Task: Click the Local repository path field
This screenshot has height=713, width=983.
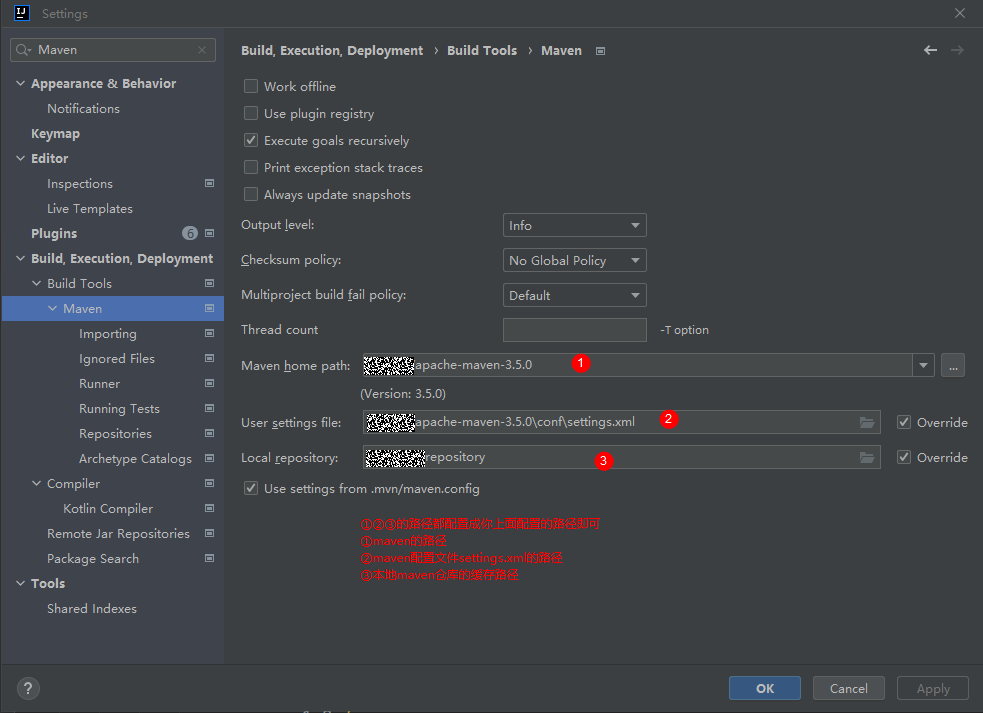Action: point(621,458)
